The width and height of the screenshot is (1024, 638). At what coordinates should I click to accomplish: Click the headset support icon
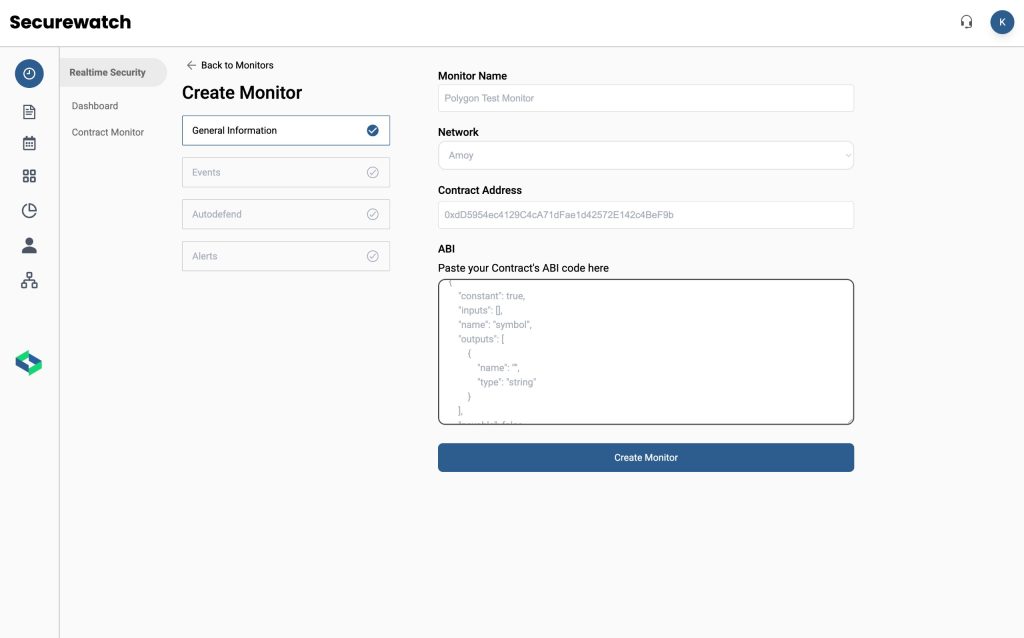click(966, 22)
